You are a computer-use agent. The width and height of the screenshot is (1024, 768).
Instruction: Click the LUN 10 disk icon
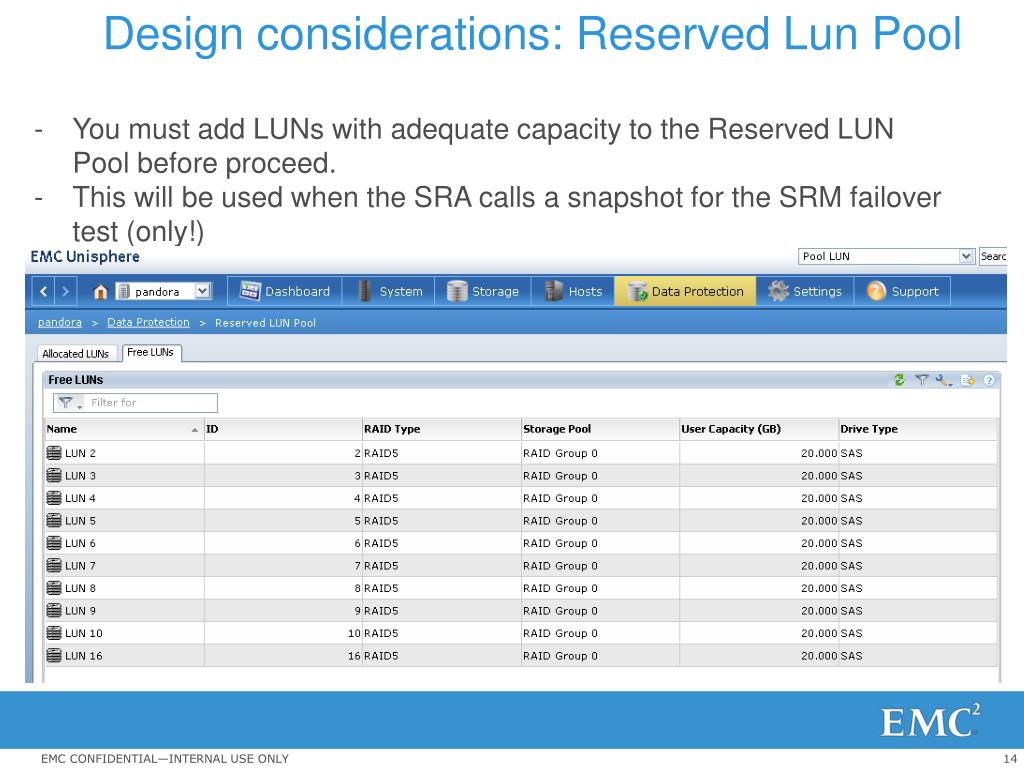[54, 633]
